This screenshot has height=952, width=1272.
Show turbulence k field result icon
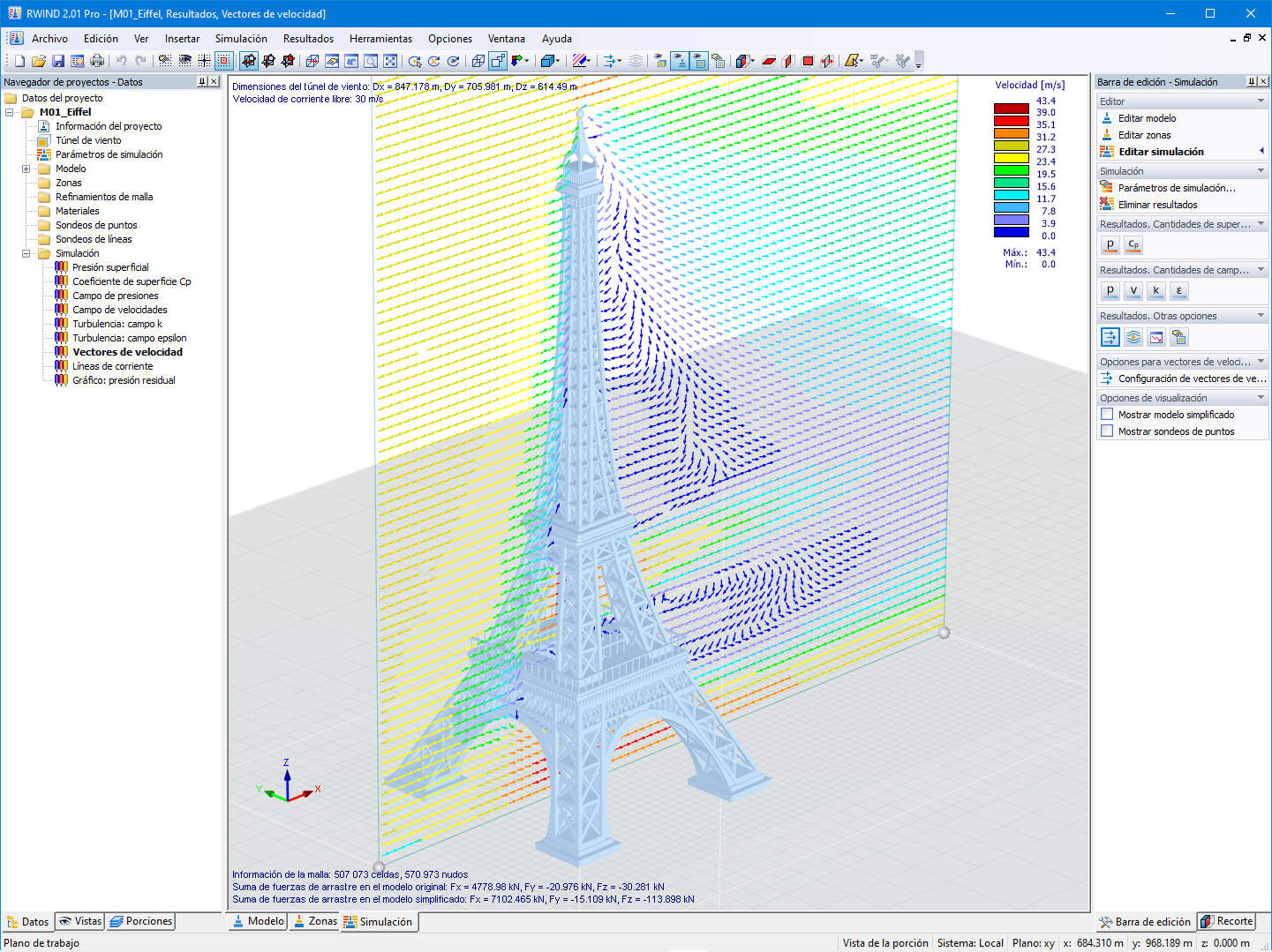[1156, 290]
